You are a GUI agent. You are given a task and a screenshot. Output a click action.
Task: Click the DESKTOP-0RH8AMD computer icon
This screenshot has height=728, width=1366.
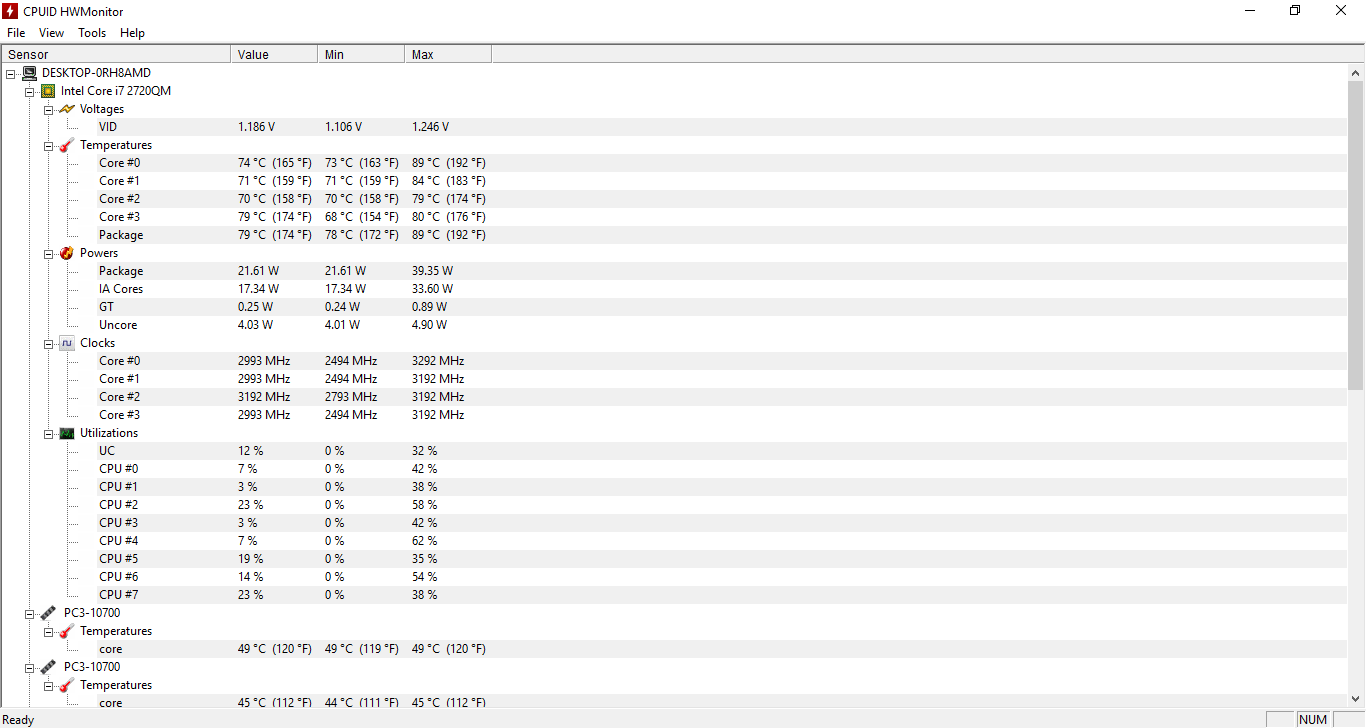(x=29, y=73)
